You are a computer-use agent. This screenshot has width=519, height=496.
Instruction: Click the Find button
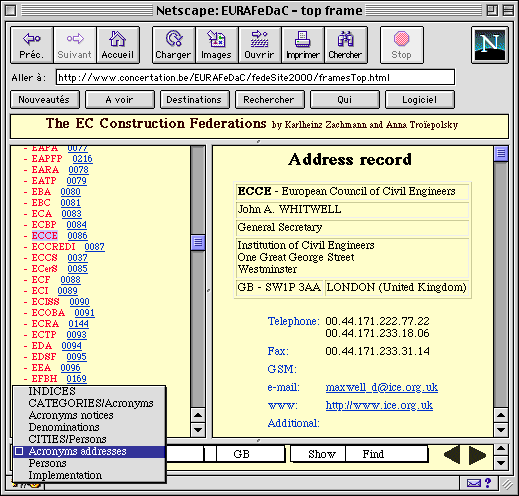click(x=387, y=454)
